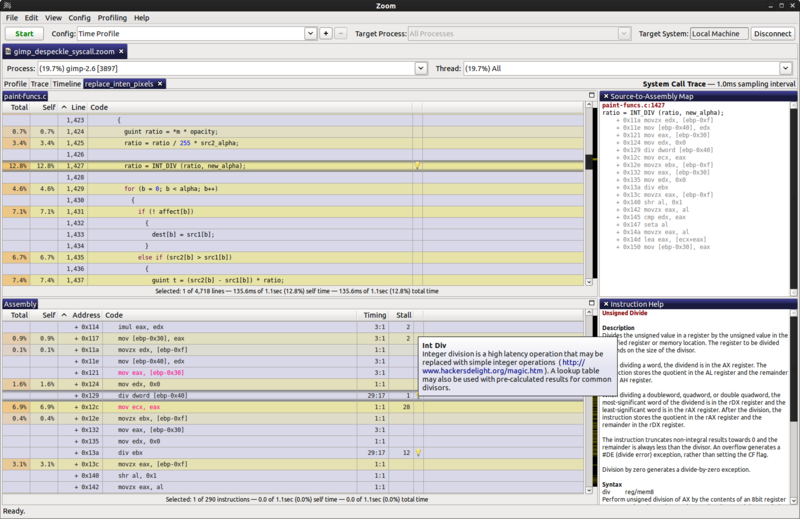Select source line 1,431 if affect[b]

293,212
